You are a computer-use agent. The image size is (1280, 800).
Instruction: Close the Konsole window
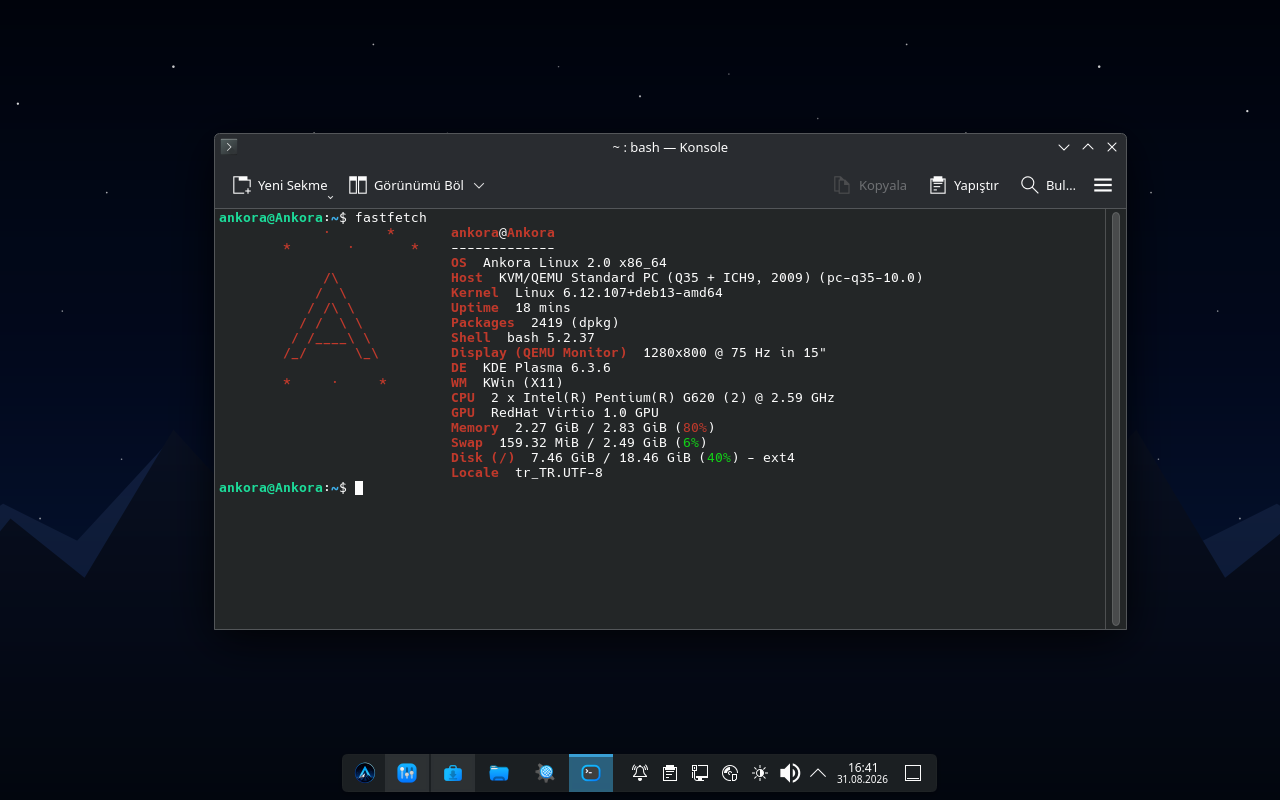(x=1112, y=147)
